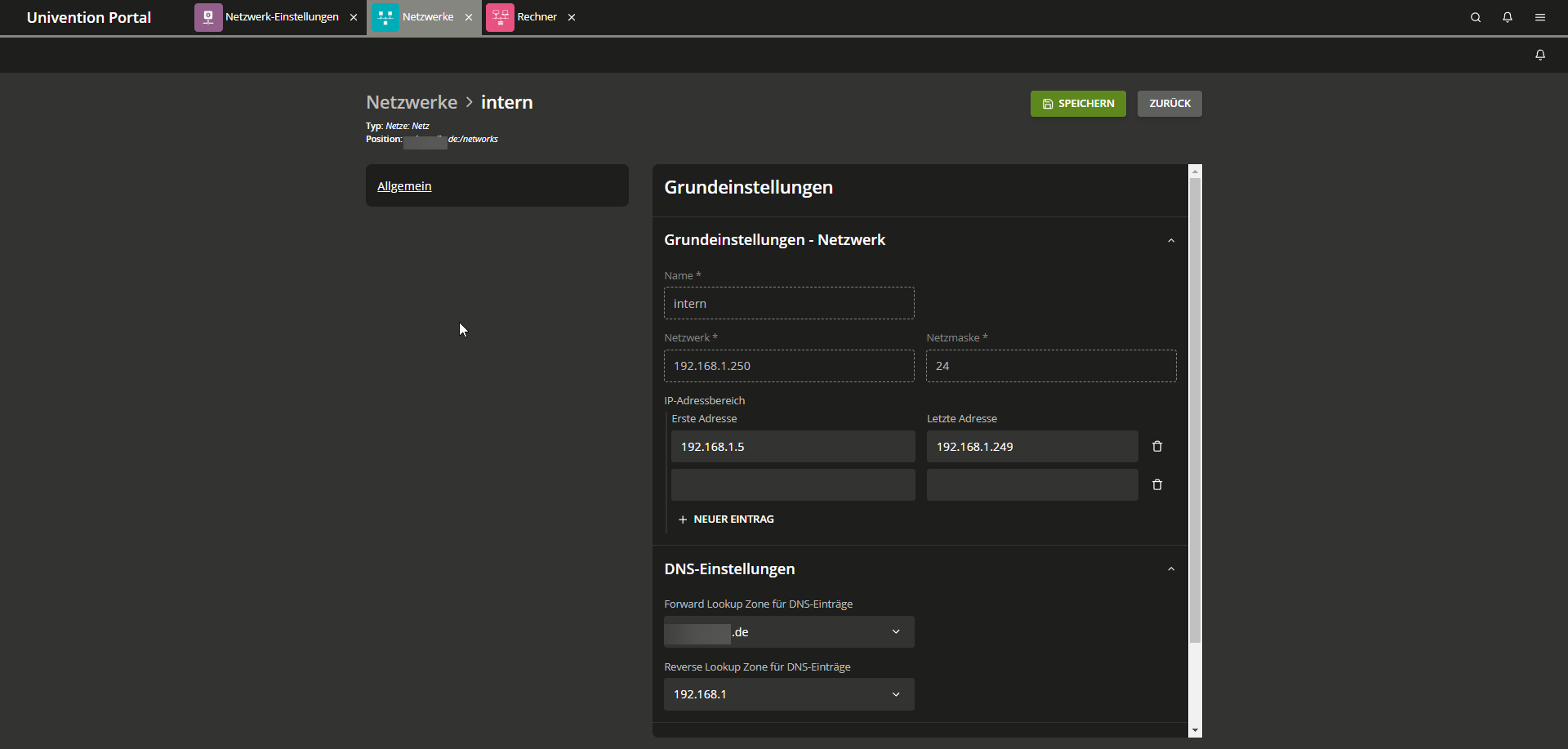Switch to the Netzwerke tab
This screenshot has width=1568, height=749.
[x=428, y=17]
